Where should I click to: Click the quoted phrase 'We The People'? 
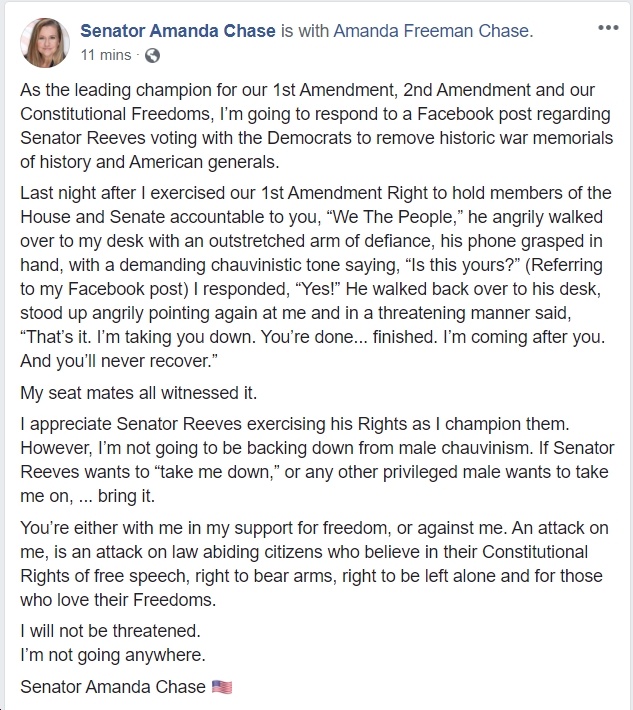click(398, 217)
